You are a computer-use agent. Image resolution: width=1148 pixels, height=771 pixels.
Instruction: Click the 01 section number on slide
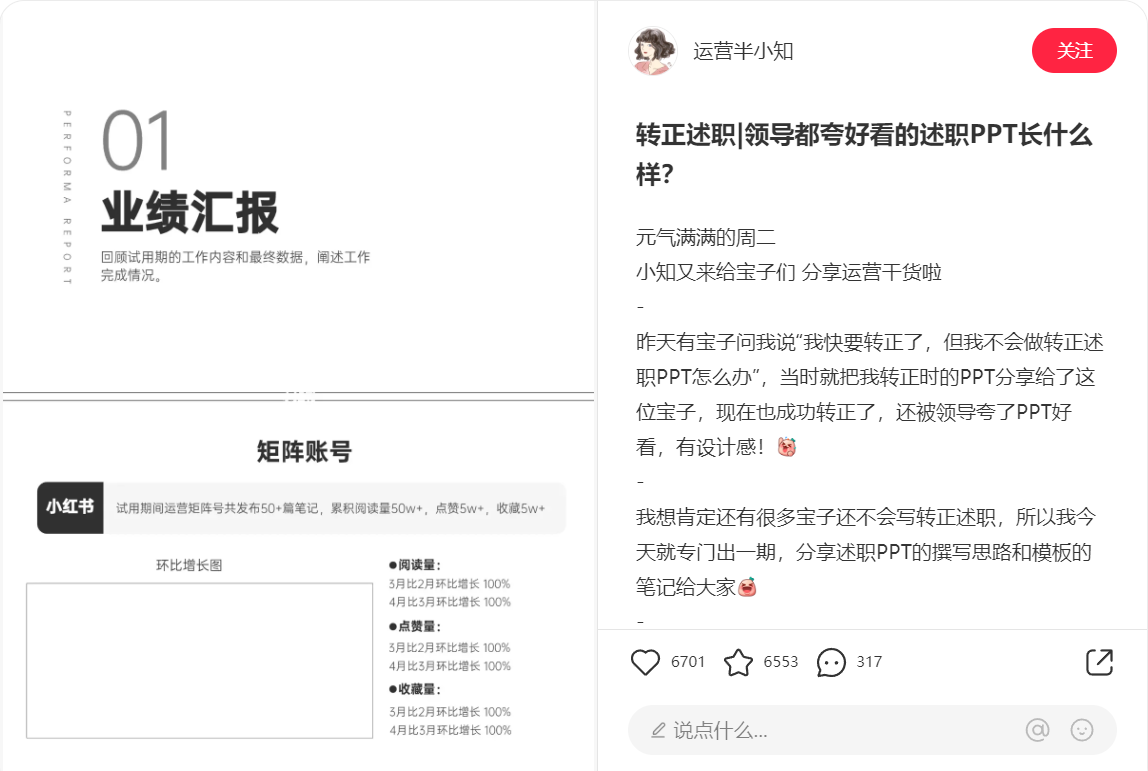click(136, 140)
